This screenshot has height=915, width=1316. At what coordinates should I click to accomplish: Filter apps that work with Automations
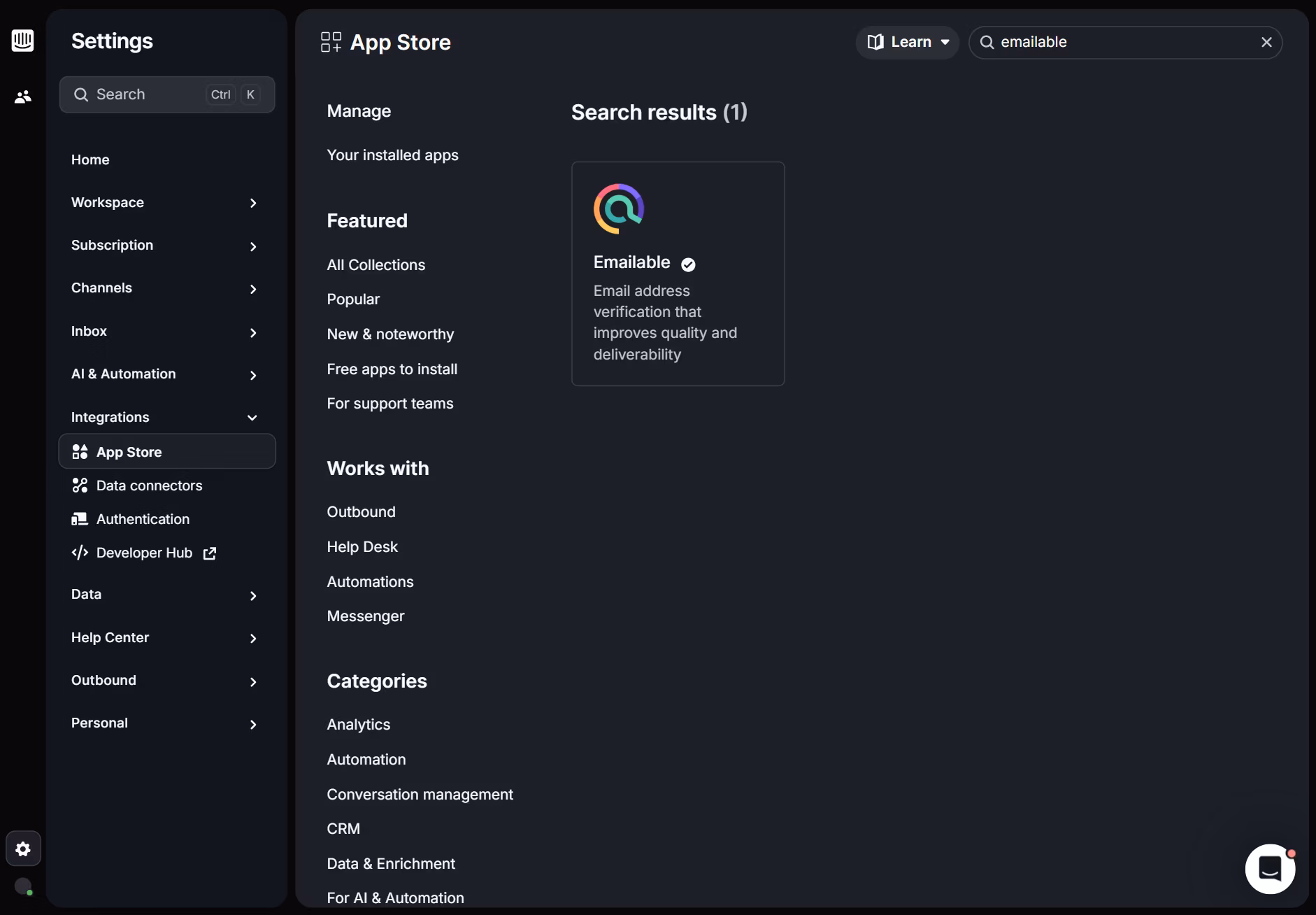point(370,582)
